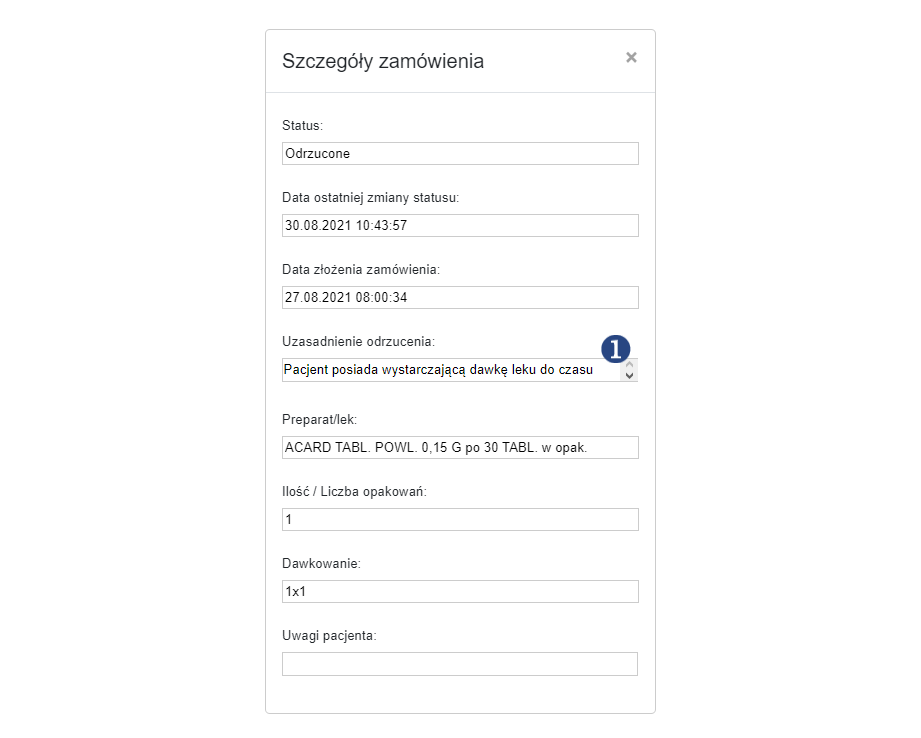The image size is (921, 738).
Task: Select the Preparat/lek field with ACARD
Action: (460, 447)
